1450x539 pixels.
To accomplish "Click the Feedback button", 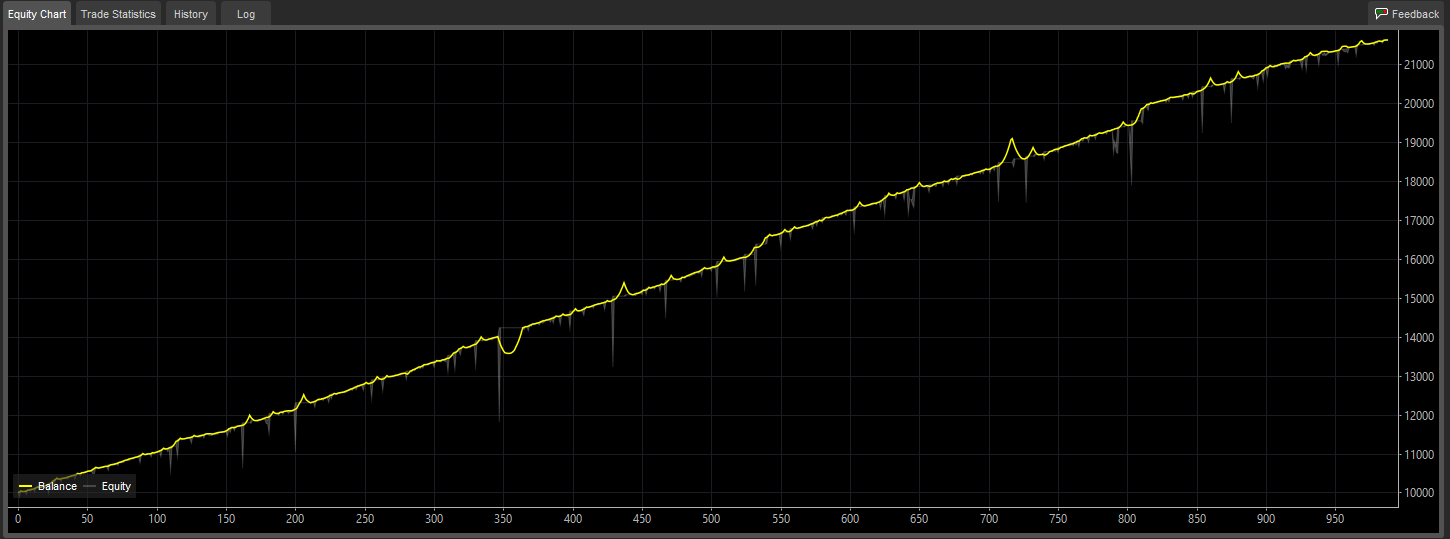I will tap(1407, 14).
